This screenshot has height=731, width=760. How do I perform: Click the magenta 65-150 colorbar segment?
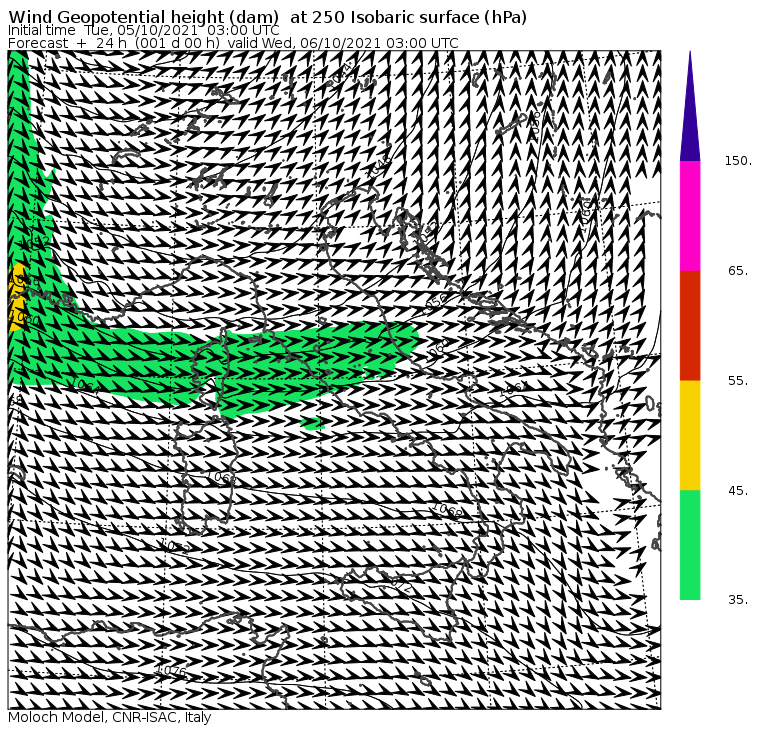690,216
